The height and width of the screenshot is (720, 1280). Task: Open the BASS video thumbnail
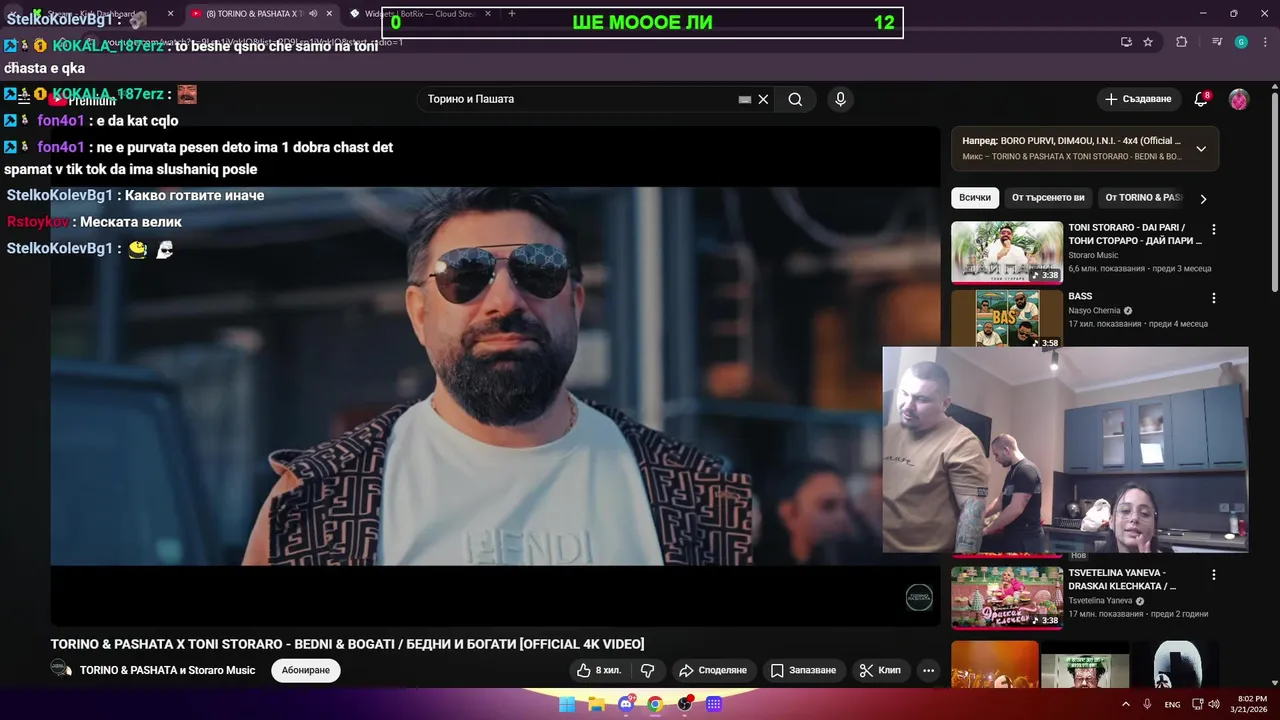pyautogui.click(x=1007, y=318)
